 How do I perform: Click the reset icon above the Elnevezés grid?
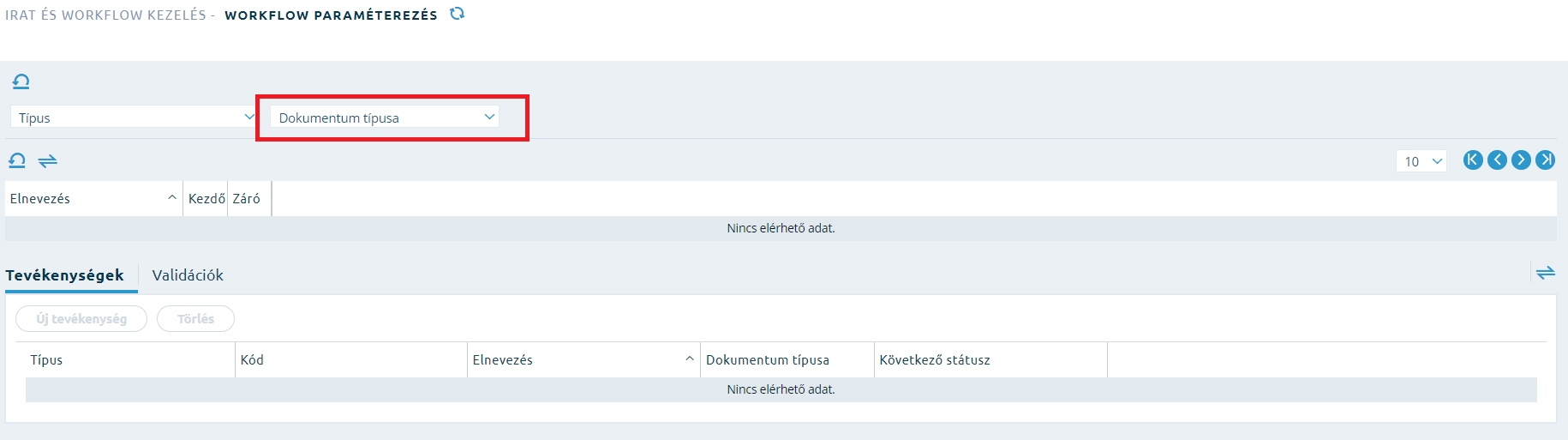[17, 160]
